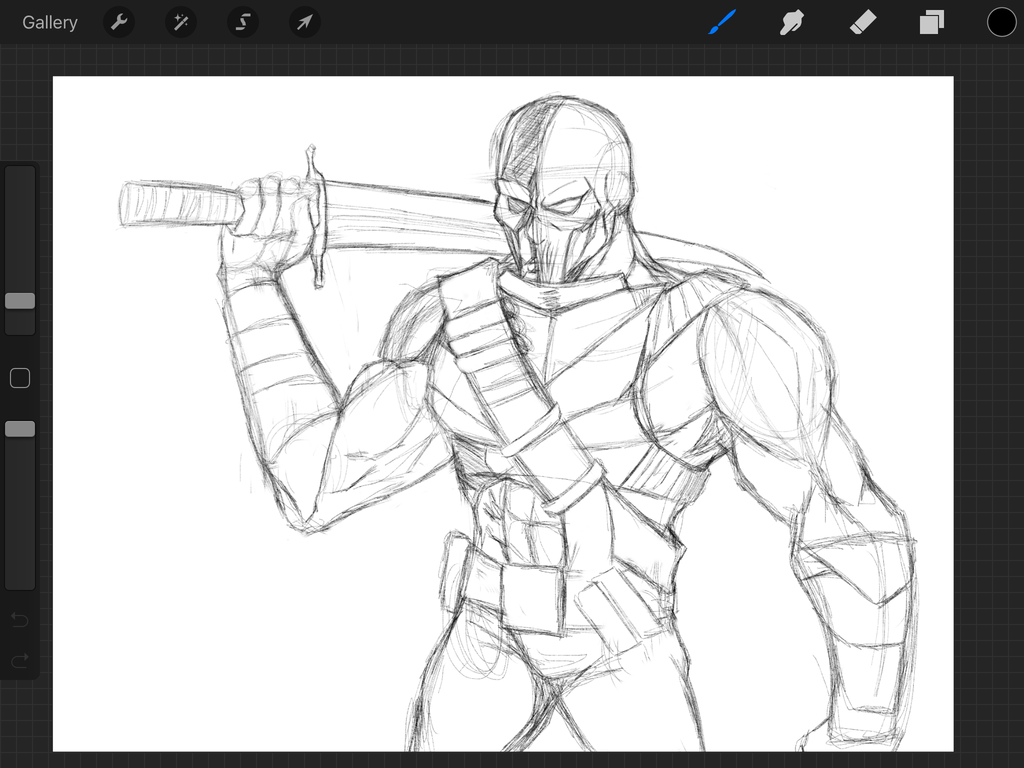
Task: Tap redo on the sidebar
Action: [x=20, y=659]
